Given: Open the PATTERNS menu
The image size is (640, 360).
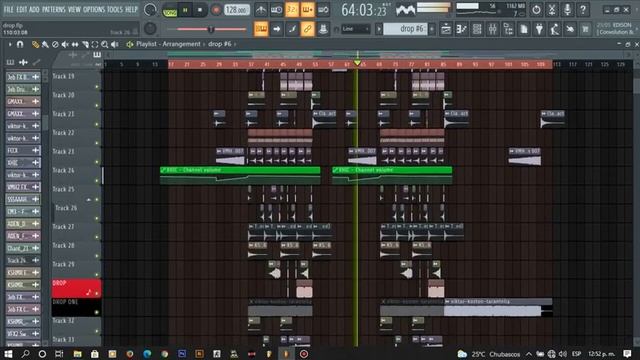Looking at the screenshot, I should pyautogui.click(x=53, y=9).
